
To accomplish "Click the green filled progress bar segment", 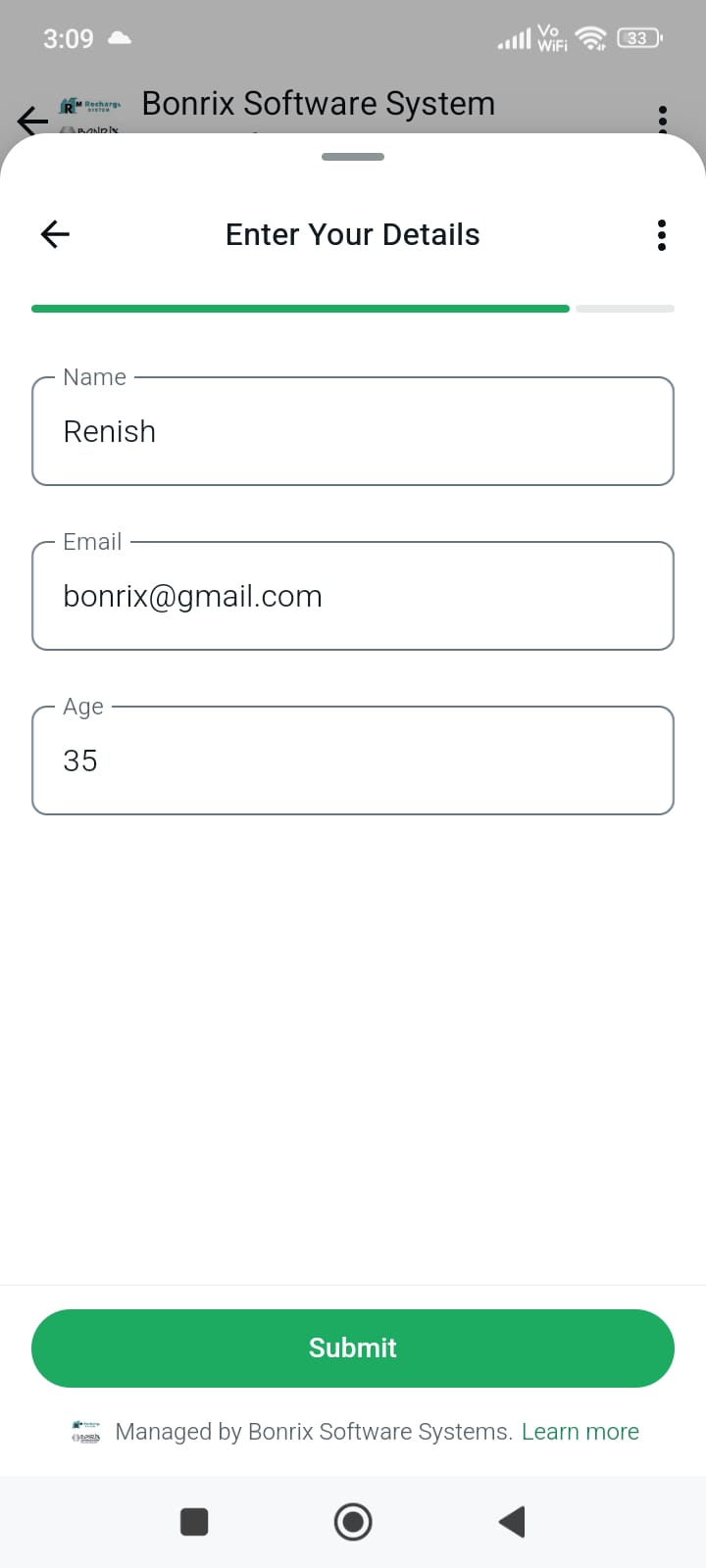I will pos(300,309).
